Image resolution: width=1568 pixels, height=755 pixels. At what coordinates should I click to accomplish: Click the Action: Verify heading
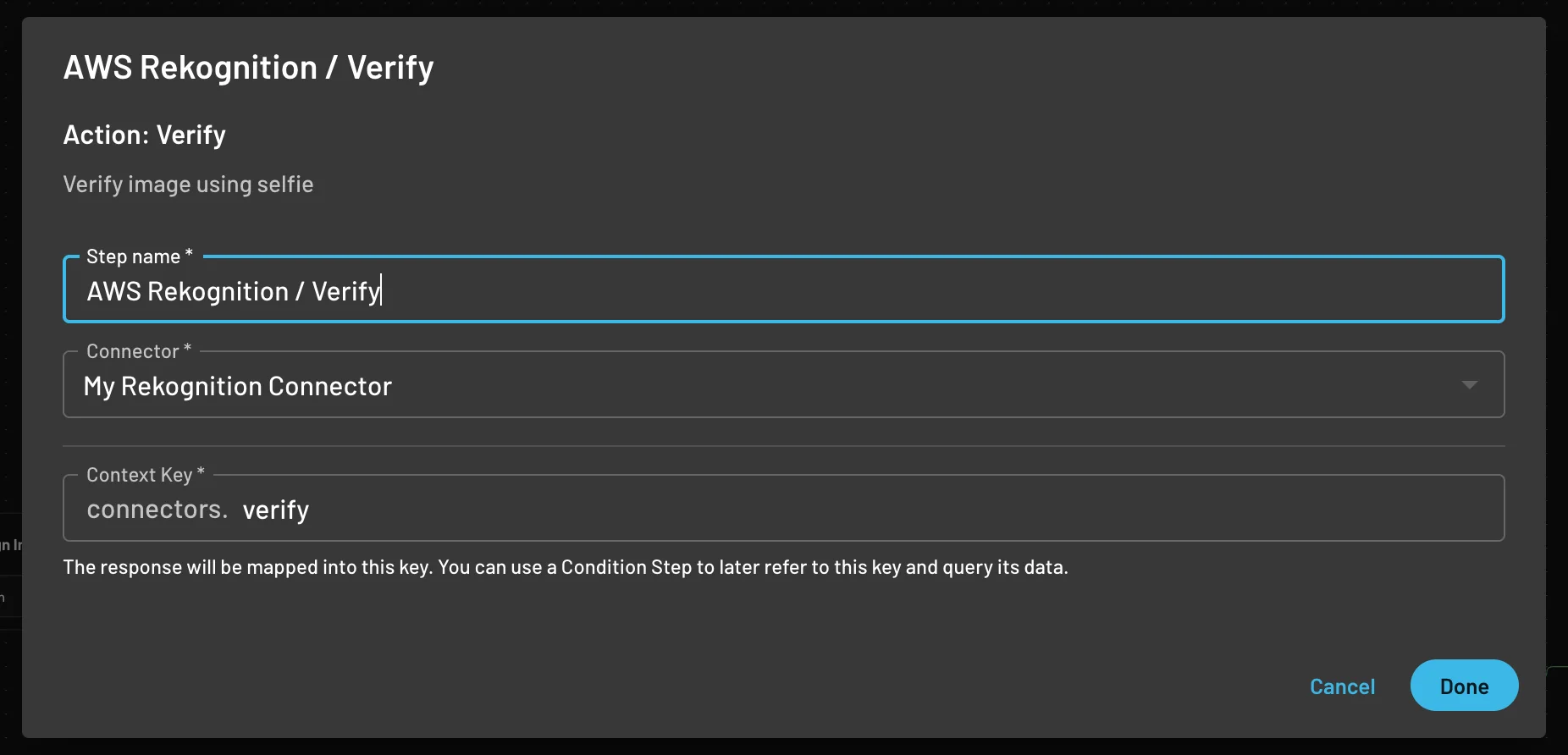pyautogui.click(x=144, y=134)
